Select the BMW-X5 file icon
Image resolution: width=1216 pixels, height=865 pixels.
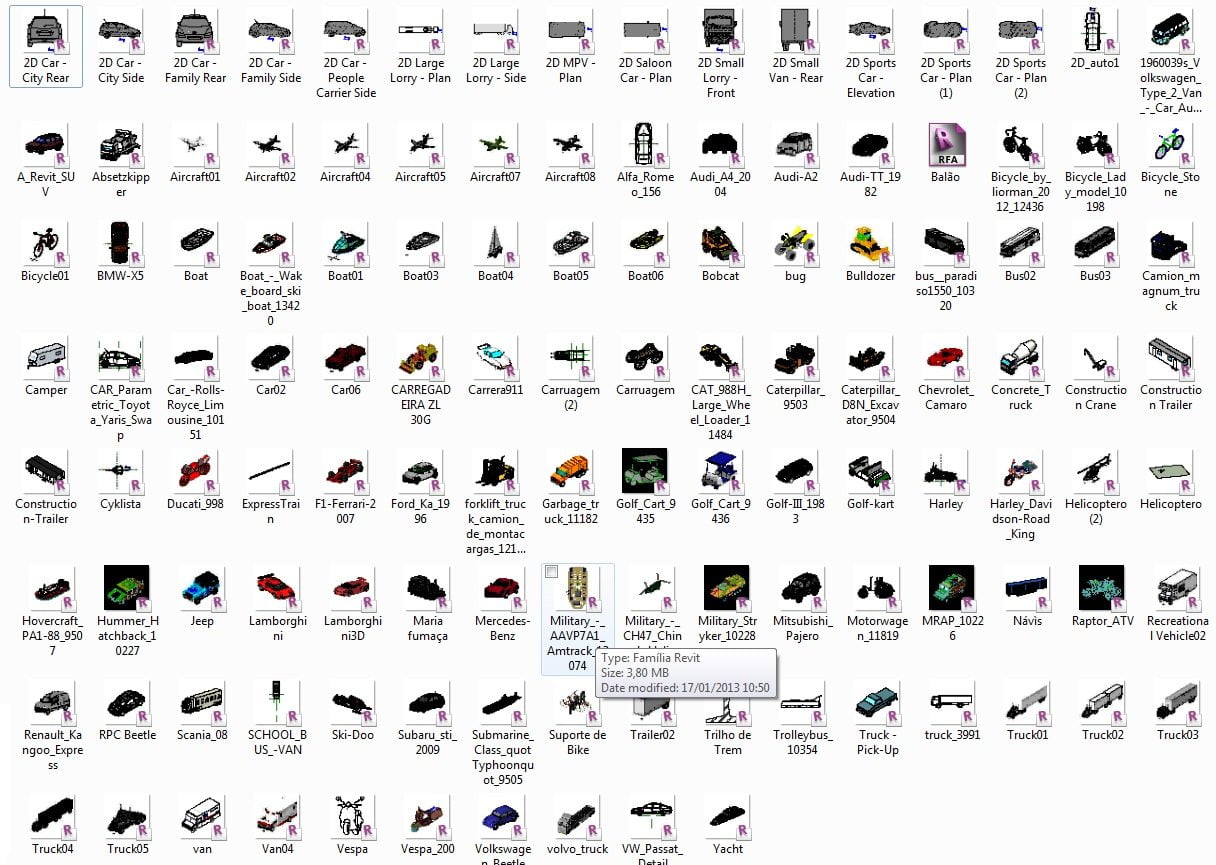point(121,246)
